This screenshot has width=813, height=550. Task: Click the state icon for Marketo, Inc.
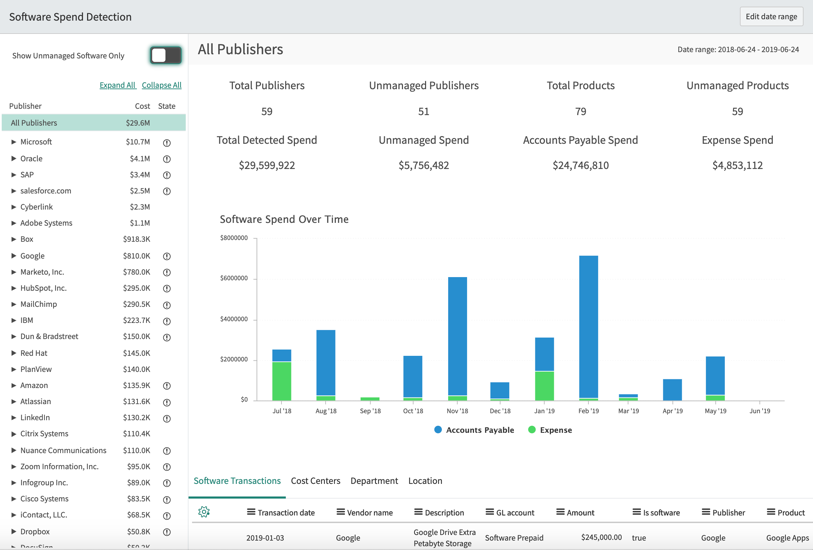click(x=167, y=272)
